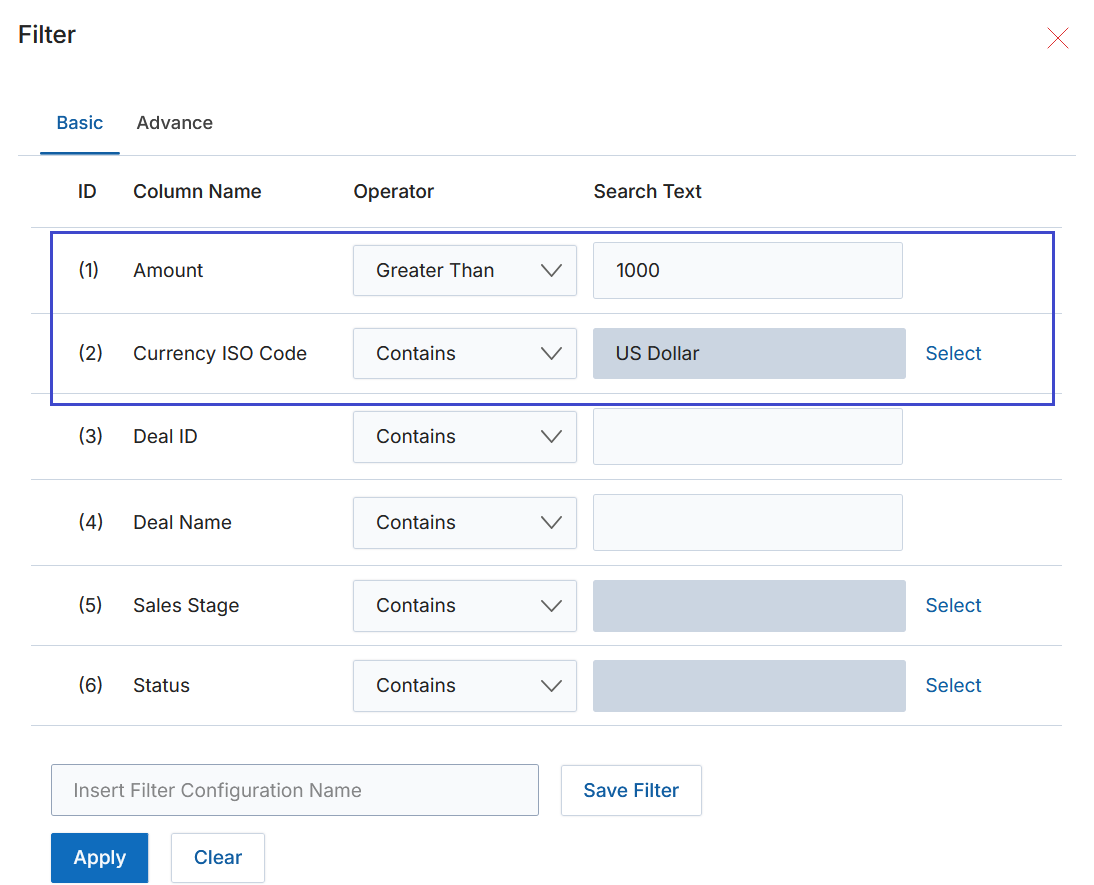The image size is (1094, 885).
Task: Open the Amount operator dropdown
Action: (x=465, y=270)
